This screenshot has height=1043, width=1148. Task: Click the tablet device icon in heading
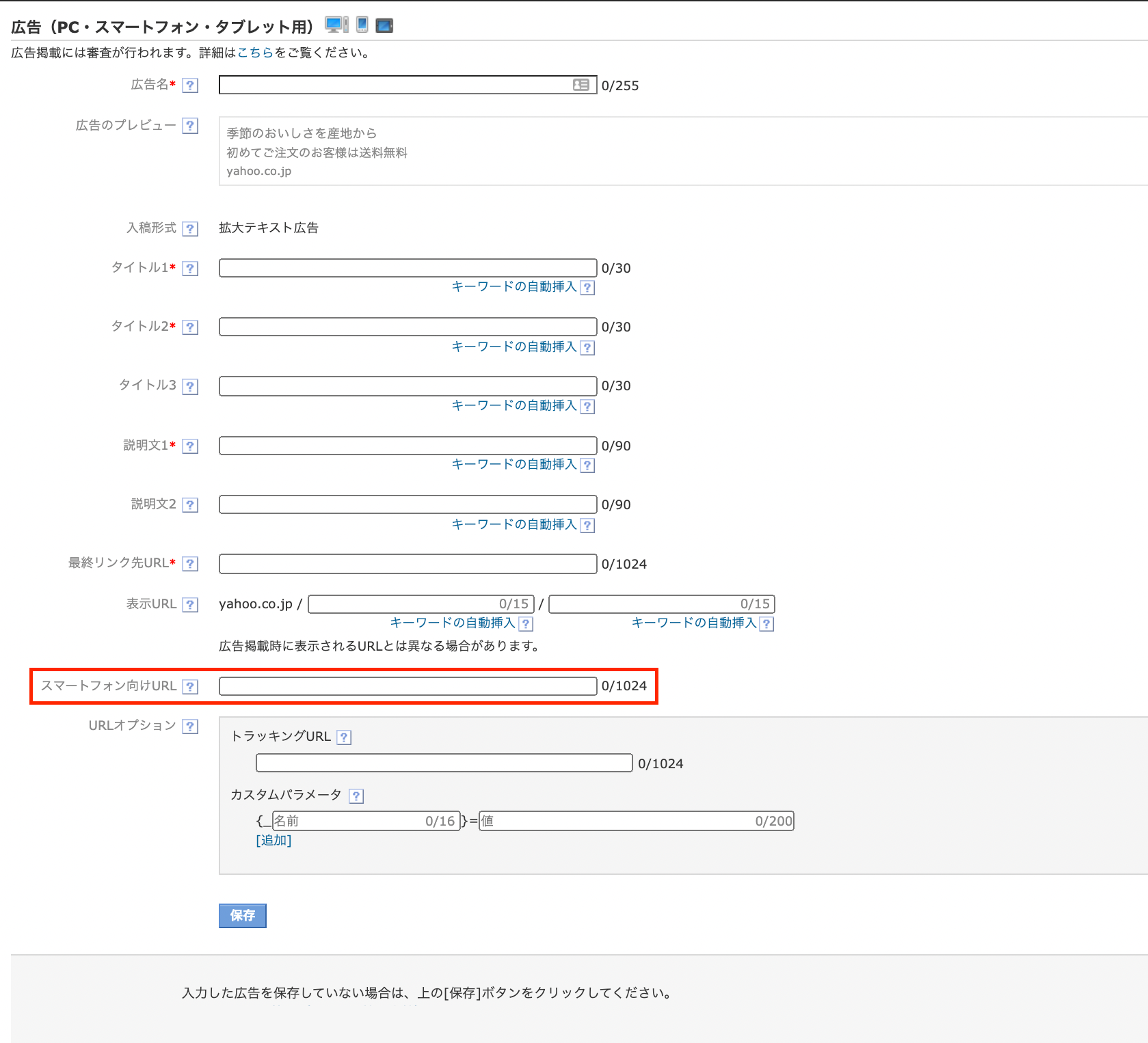pos(384,26)
